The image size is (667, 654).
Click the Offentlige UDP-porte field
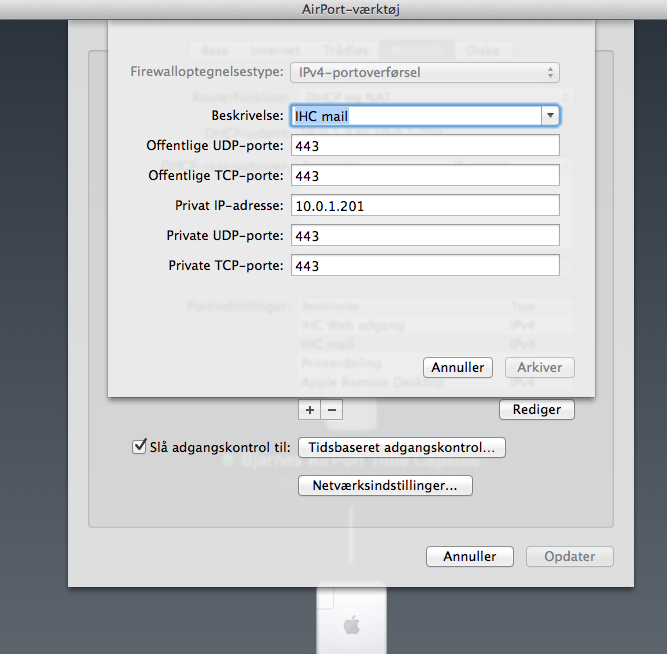(x=425, y=146)
